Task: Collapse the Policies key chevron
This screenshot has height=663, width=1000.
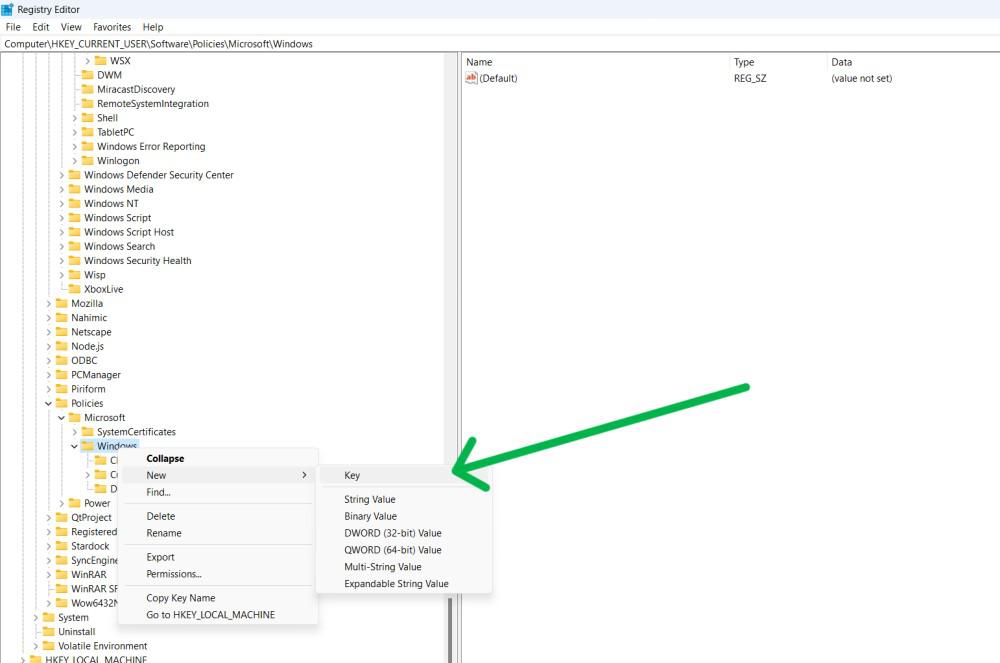Action: click(48, 403)
